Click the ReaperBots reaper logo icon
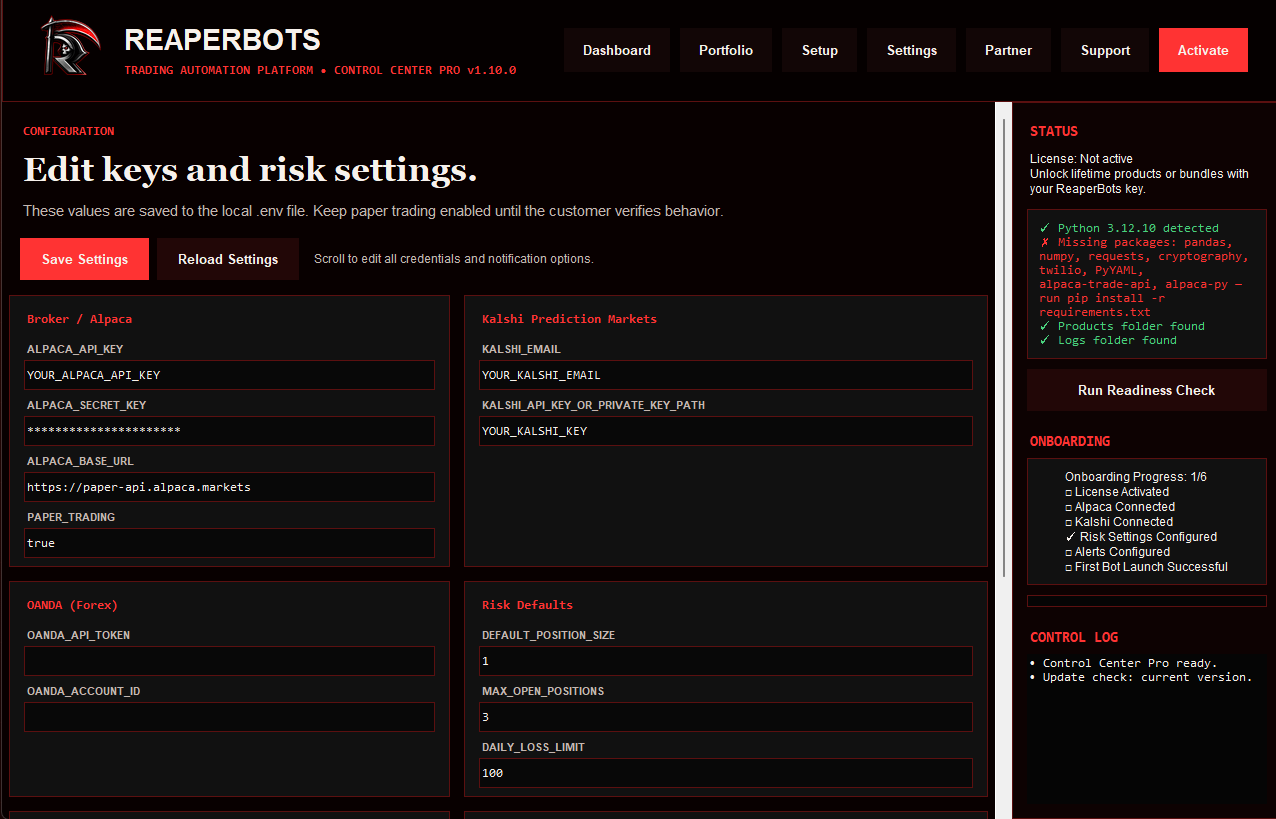Viewport: 1276px width, 819px height. tap(70, 47)
